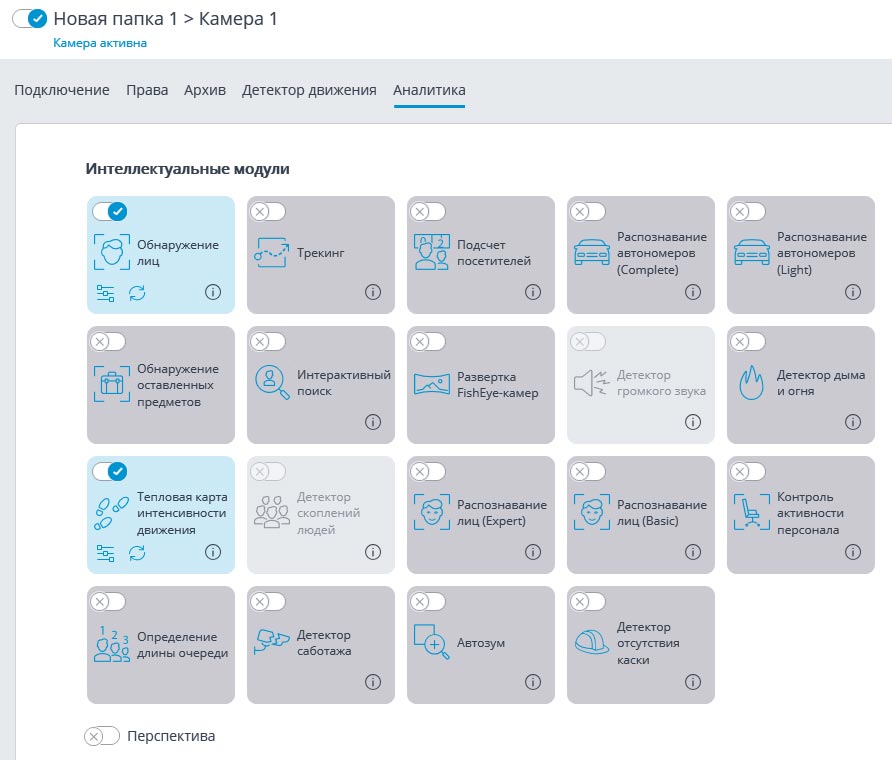Viewport: 892px width, 760px height.
Task: Open info for Детектор отсутствия каски
Action: (693, 682)
